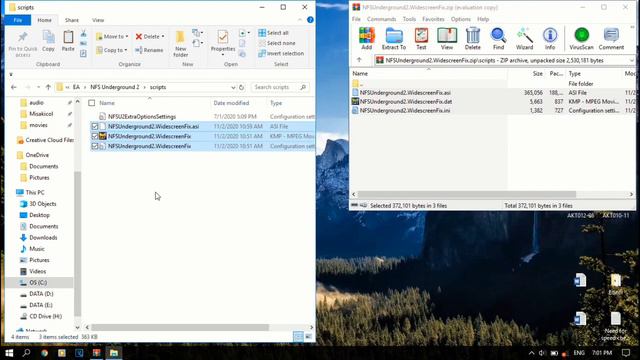This screenshot has width=640, height=360.
Task: Uncheck NFSUnderground2.WidescreenFix.asi checkbox in Explorer
Action: point(95,127)
